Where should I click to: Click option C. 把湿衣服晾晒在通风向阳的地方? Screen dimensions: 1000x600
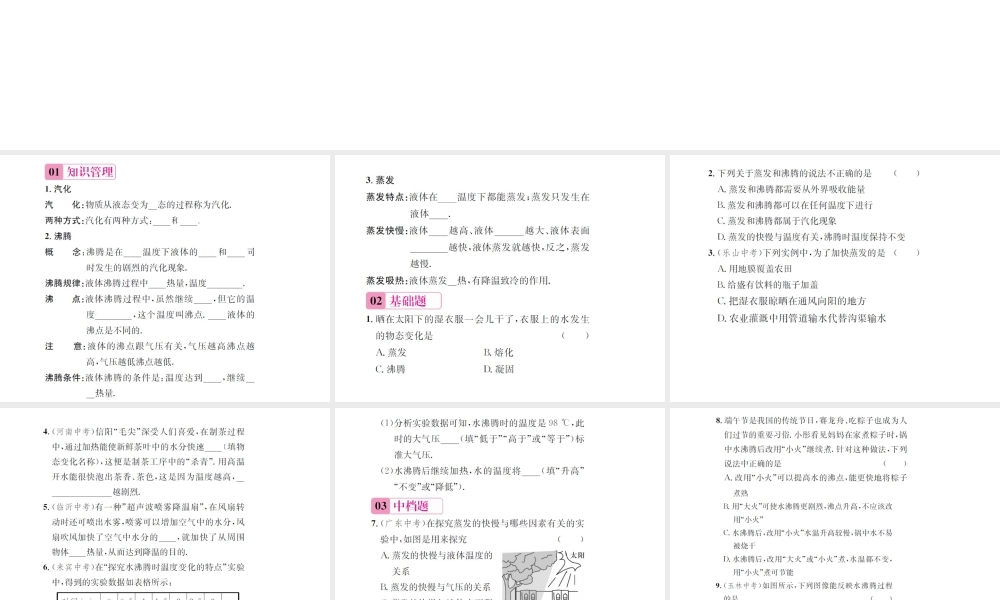pyautogui.click(x=791, y=301)
